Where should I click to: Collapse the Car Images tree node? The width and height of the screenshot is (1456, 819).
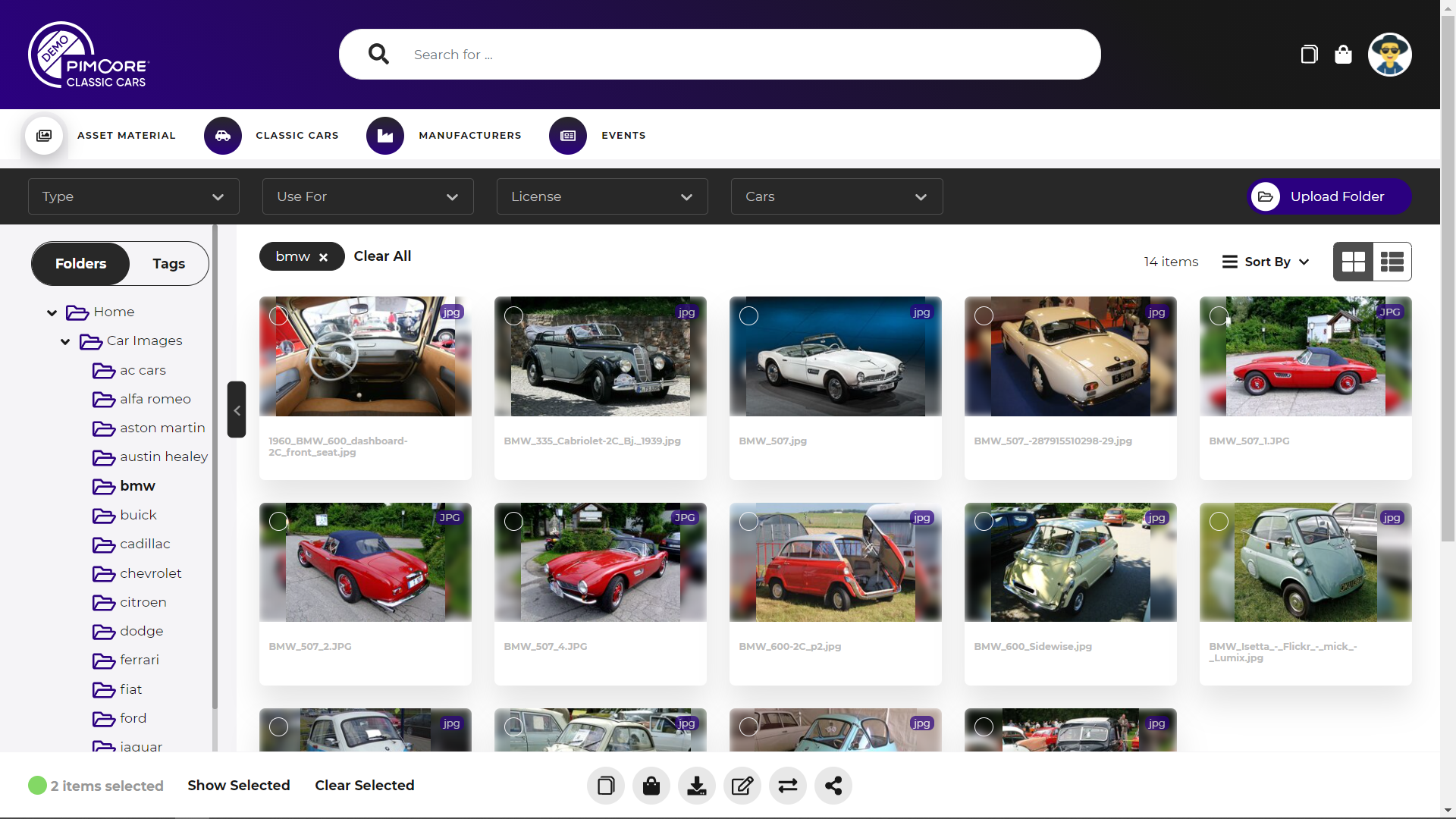pyautogui.click(x=65, y=342)
